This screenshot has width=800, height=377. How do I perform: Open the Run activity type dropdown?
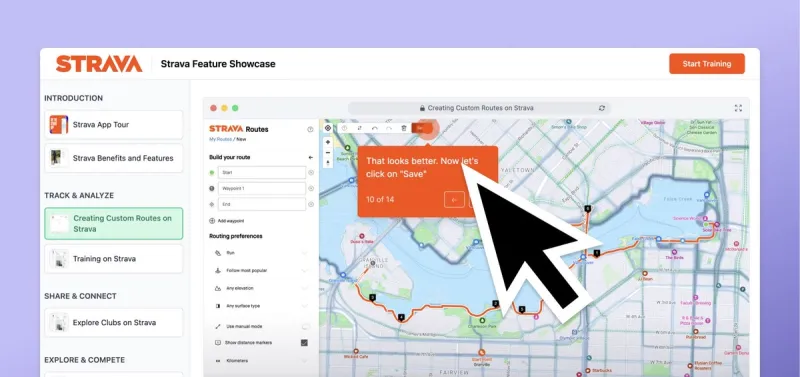point(261,253)
